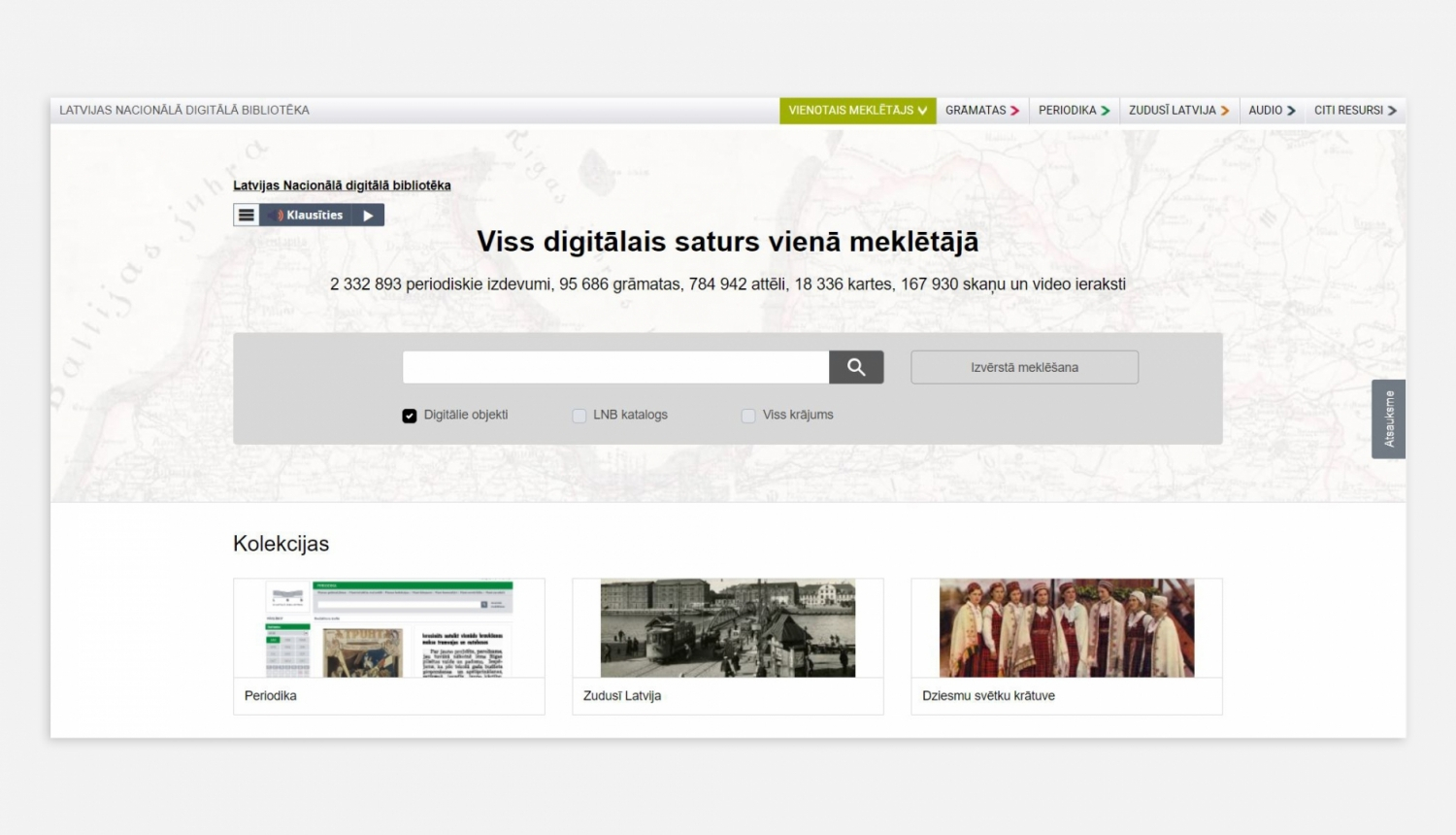Check the Viss krājums checkbox

(x=748, y=415)
